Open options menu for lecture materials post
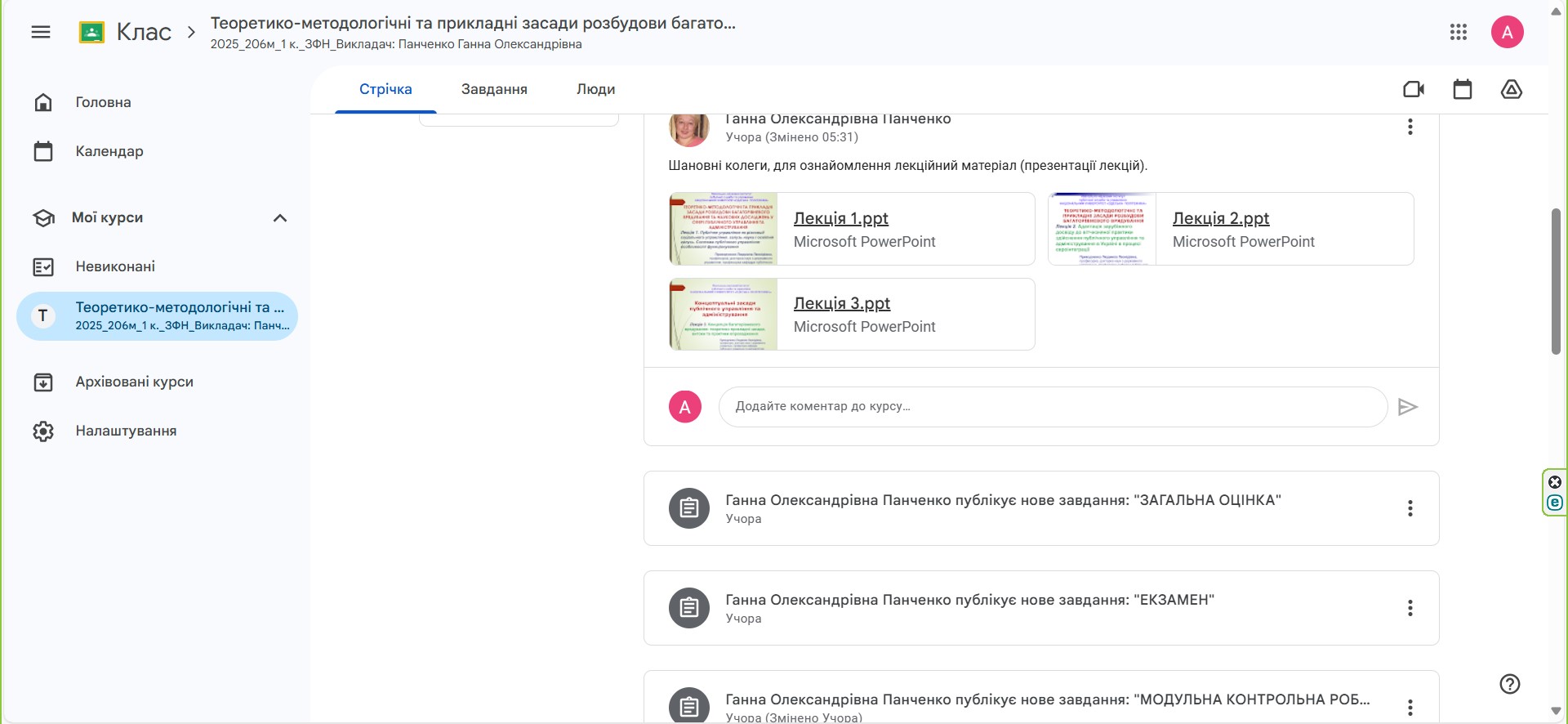This screenshot has width=1568, height=724. (x=1410, y=127)
